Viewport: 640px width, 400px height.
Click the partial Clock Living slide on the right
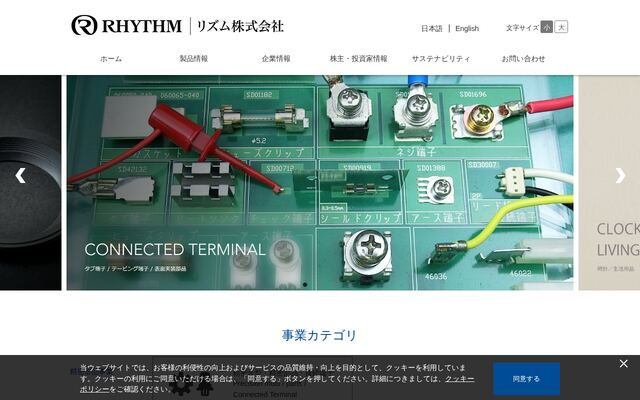(609, 182)
